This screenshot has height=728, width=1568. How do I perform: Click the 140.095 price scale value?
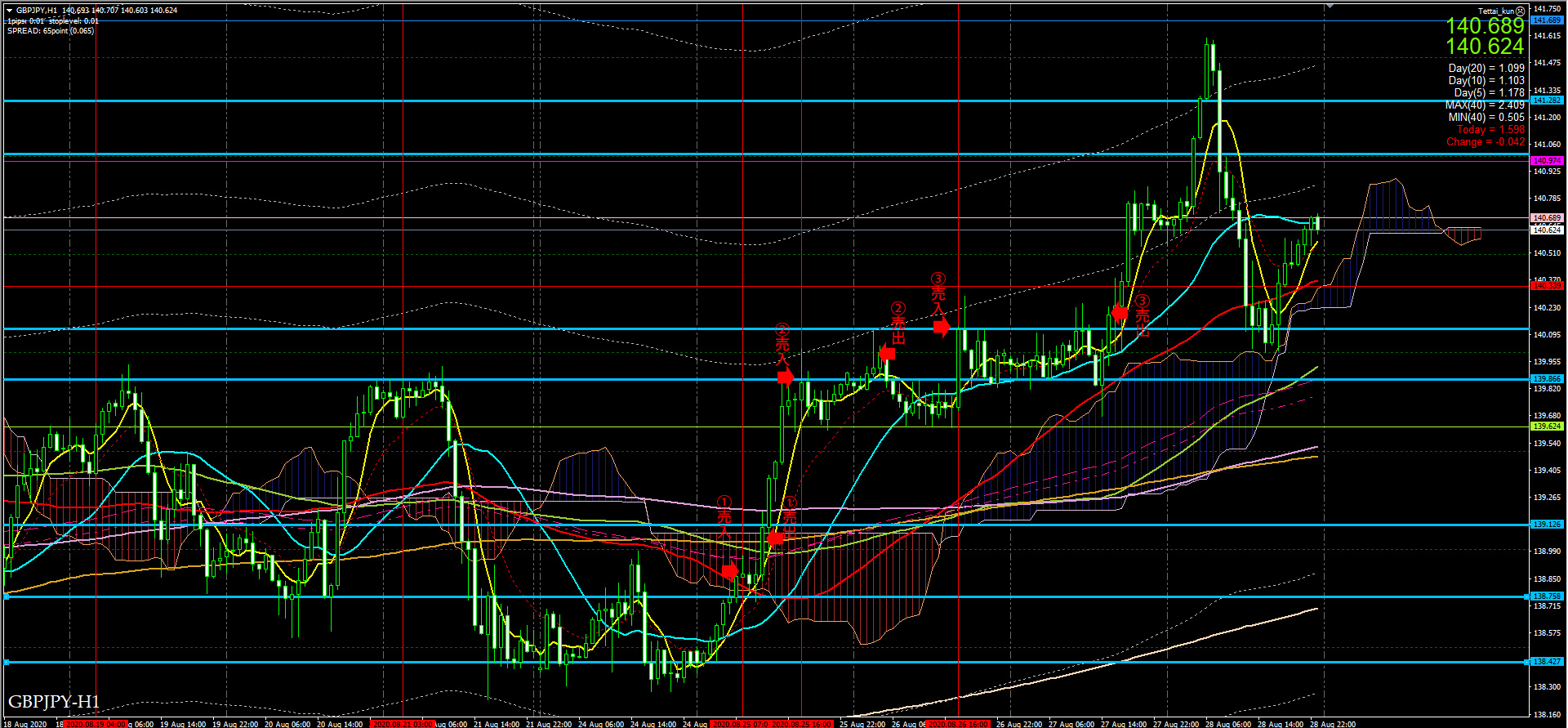coord(1547,335)
